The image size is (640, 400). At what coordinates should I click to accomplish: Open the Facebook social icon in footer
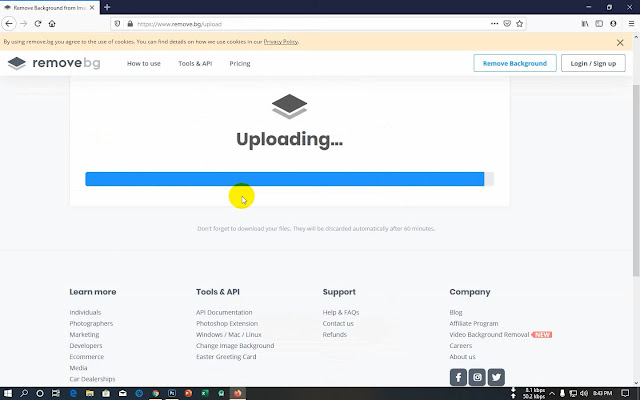[458, 377]
